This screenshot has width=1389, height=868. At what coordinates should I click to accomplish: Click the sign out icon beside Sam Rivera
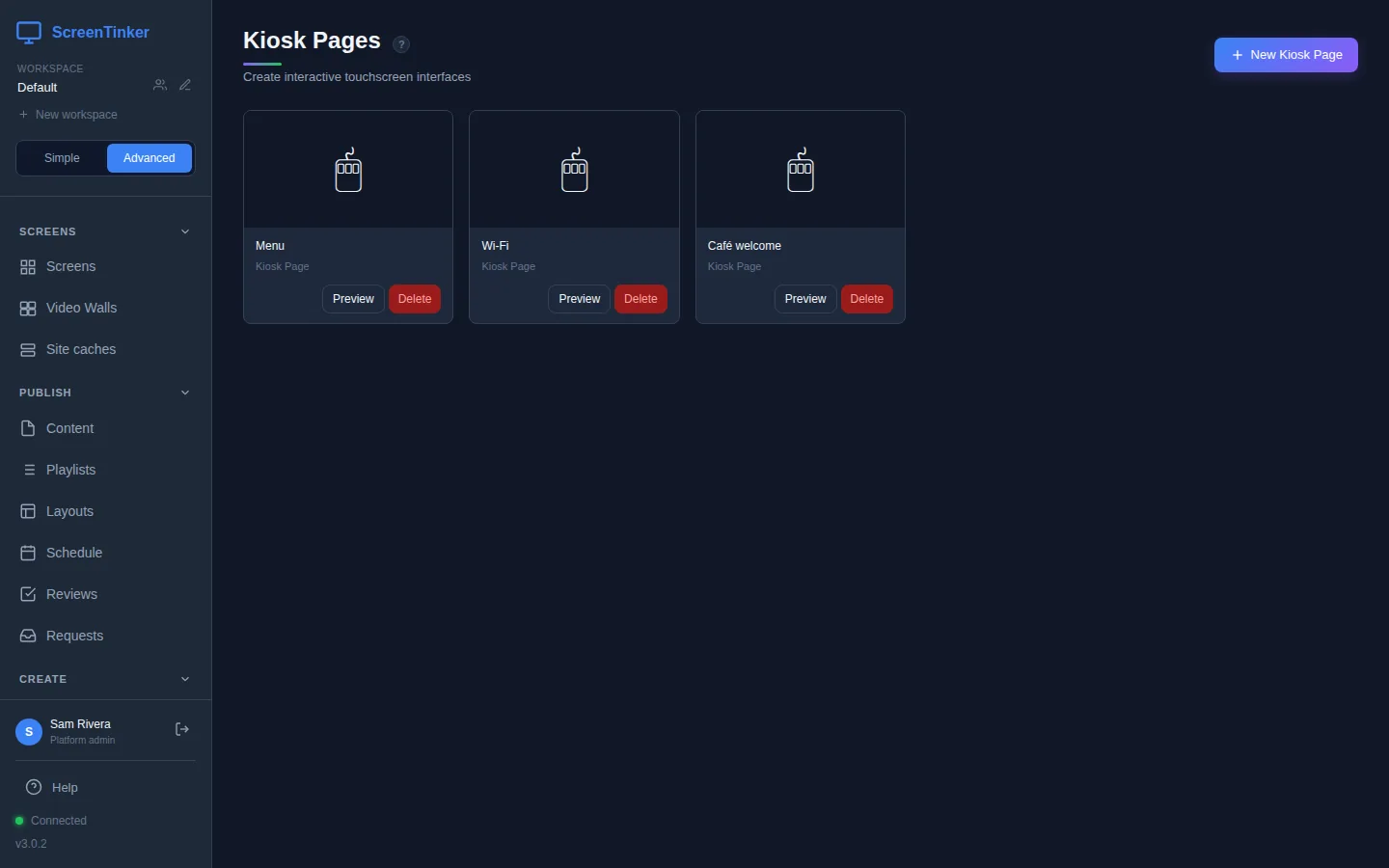coord(181,729)
